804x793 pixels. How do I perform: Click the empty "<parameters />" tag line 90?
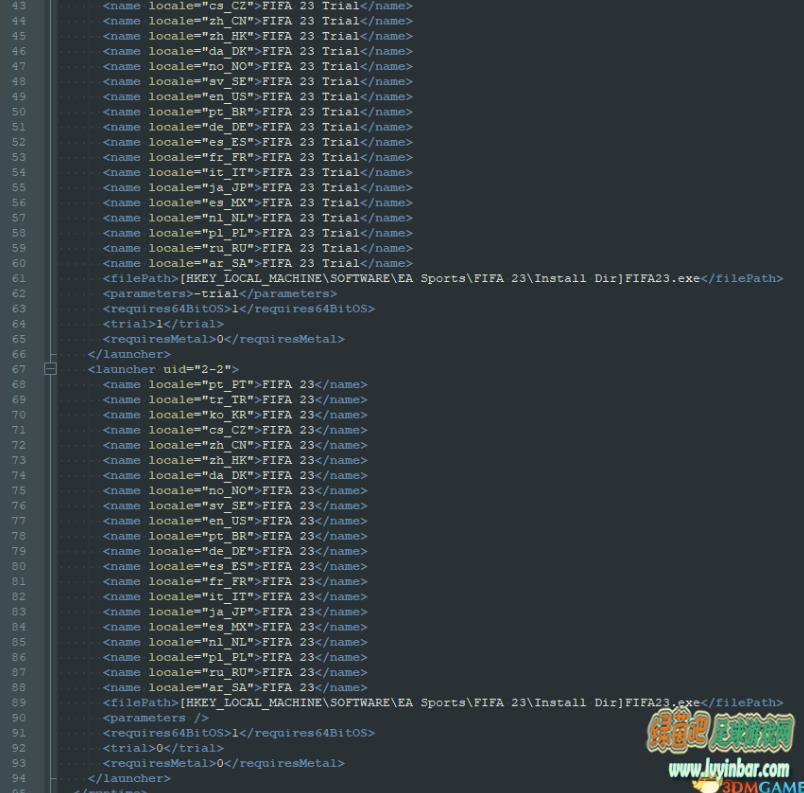156,718
